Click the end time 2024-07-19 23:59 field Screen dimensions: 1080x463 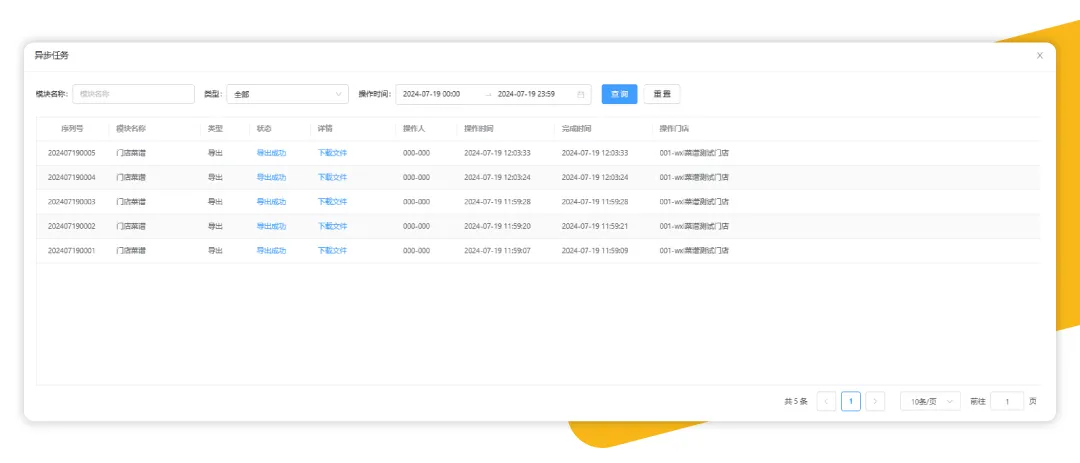pos(526,94)
